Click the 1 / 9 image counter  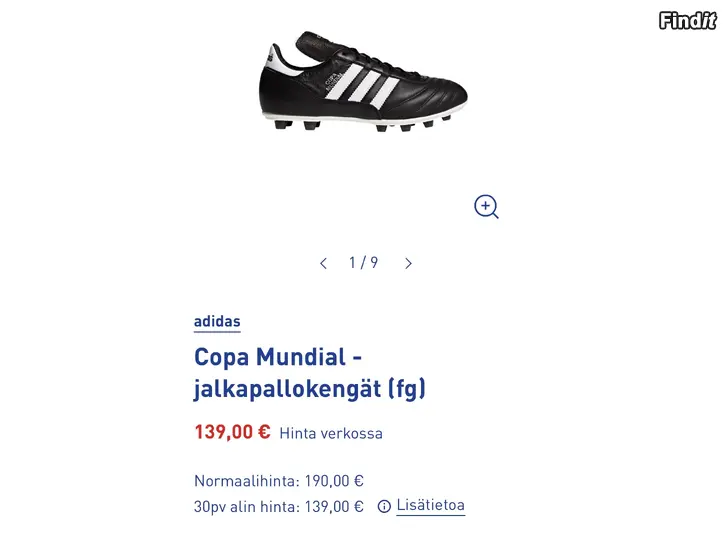point(363,263)
